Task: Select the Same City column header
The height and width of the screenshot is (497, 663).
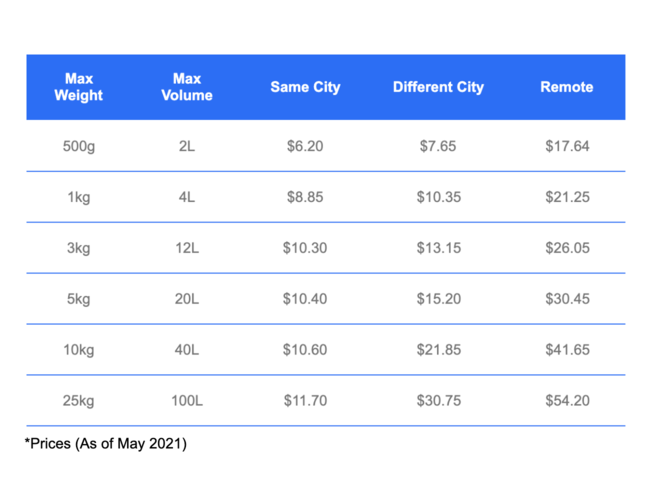Action: pos(305,87)
